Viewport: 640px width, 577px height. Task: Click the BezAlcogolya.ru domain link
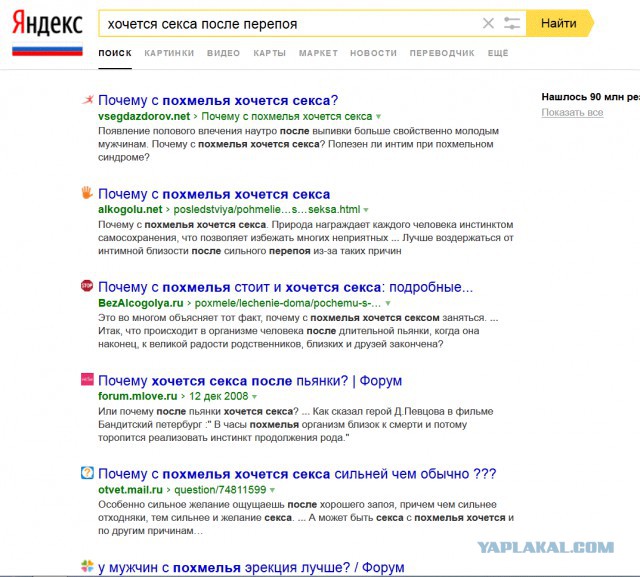tap(141, 303)
